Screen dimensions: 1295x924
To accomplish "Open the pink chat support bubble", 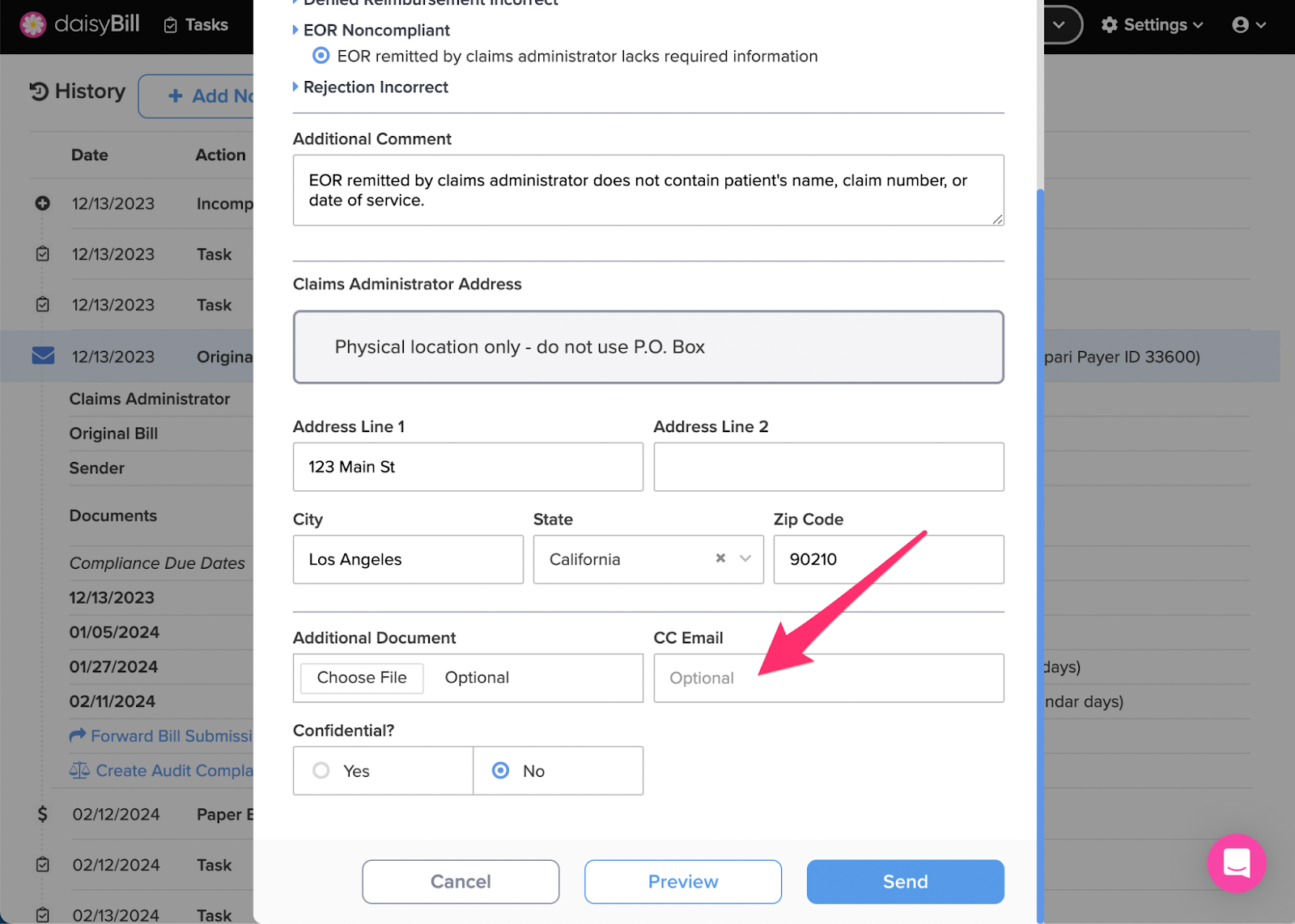I will point(1236,863).
